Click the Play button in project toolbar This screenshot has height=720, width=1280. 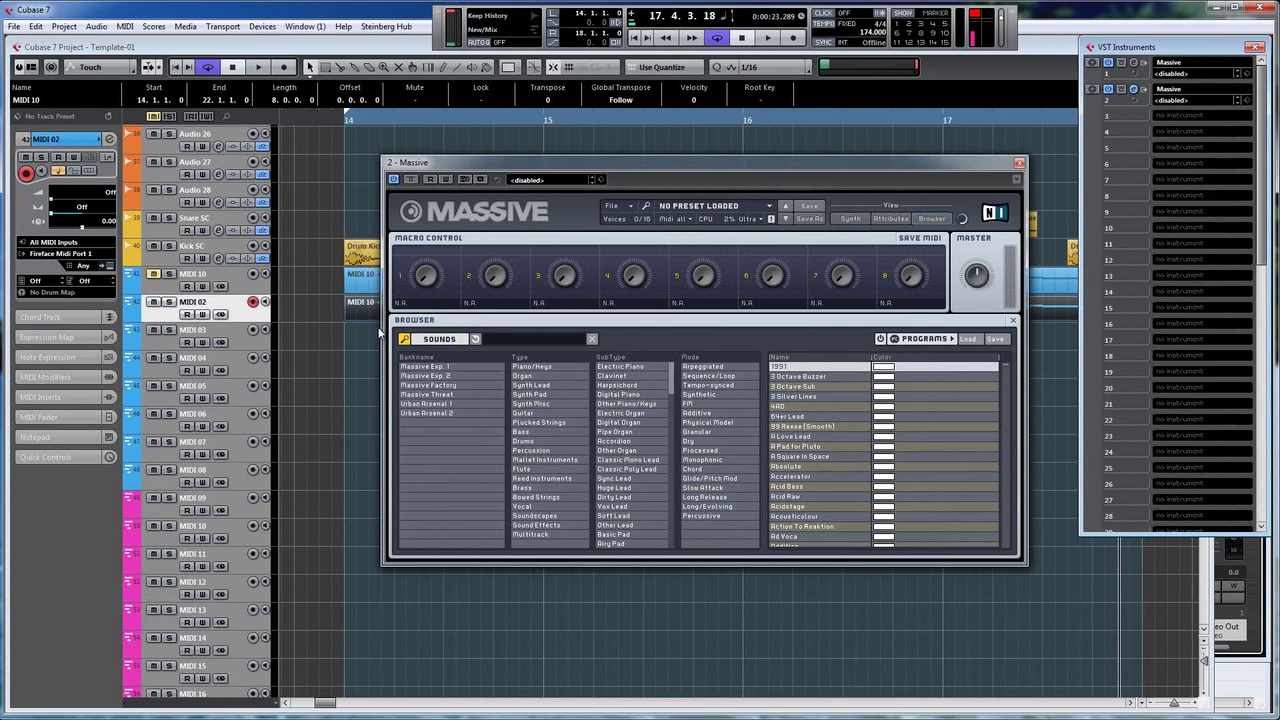click(x=258, y=67)
